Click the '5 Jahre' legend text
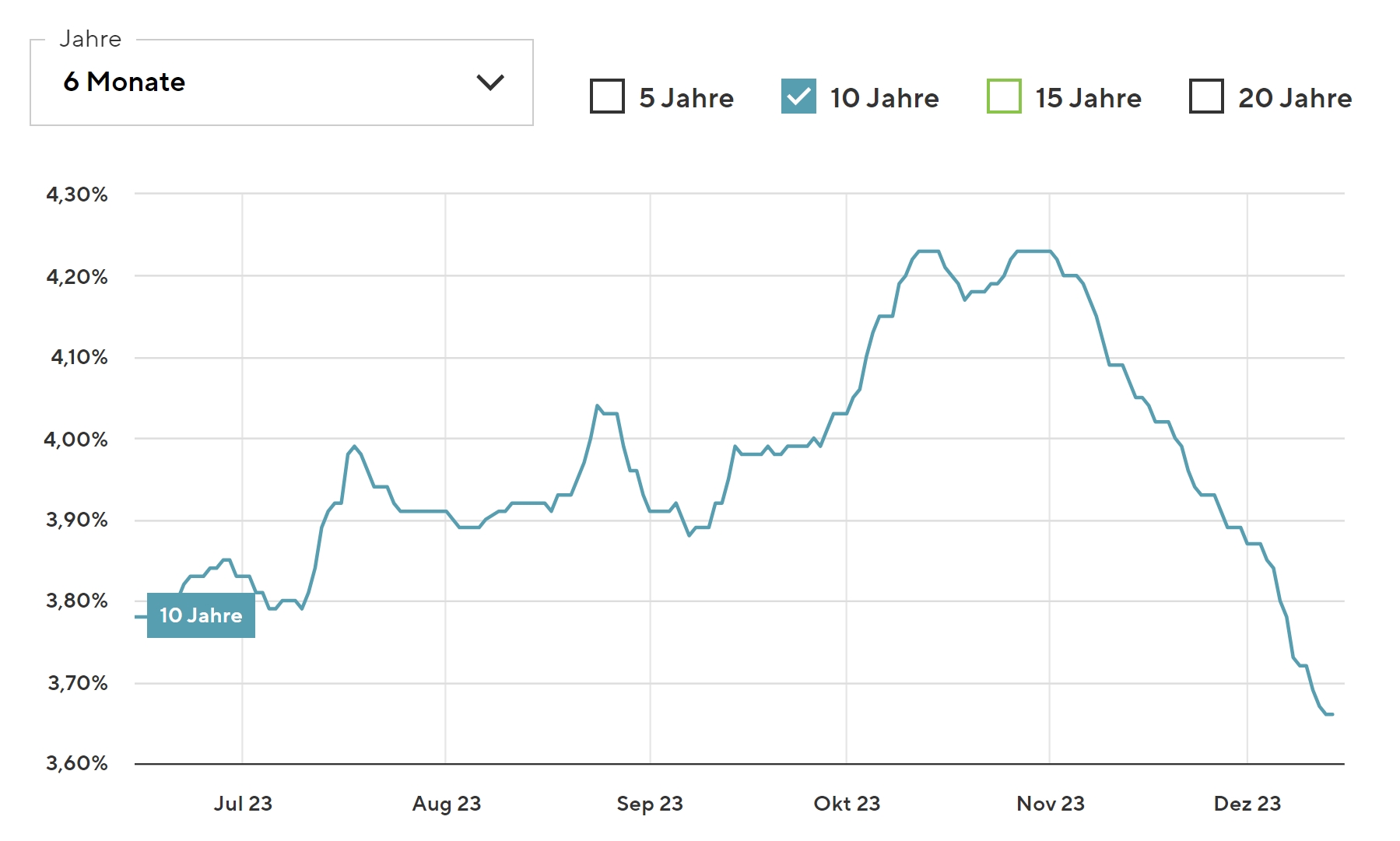Screen dimensions: 1400x841 click(x=686, y=98)
